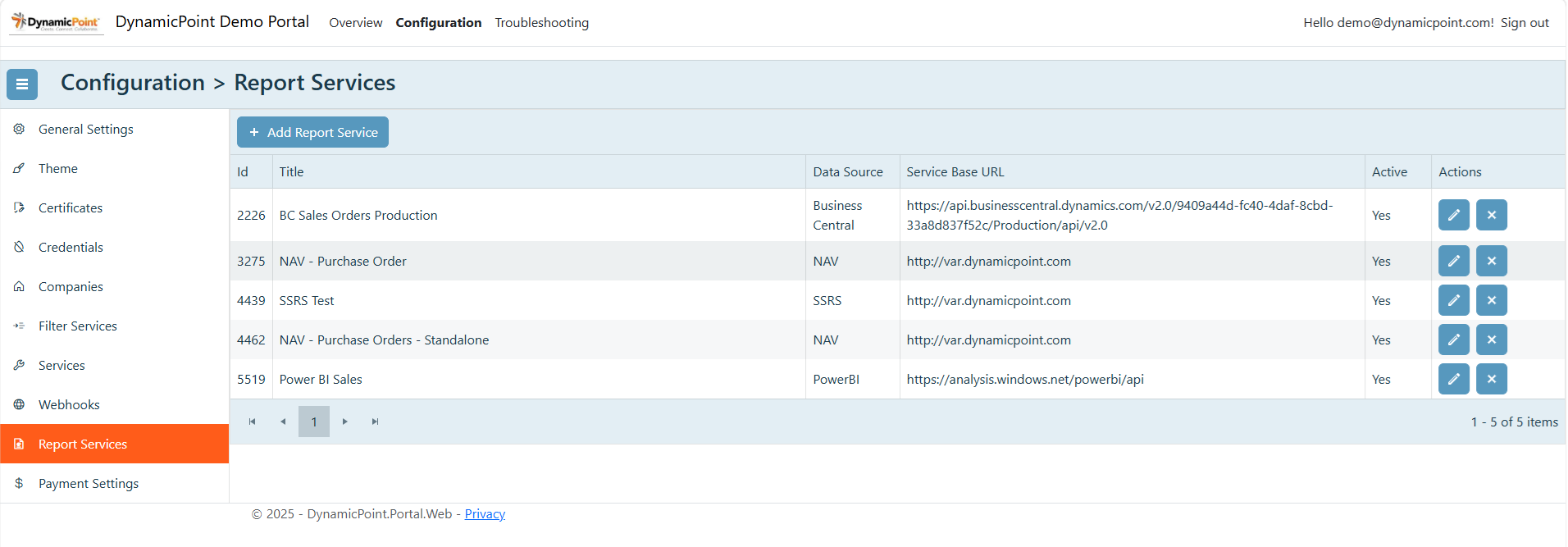The image size is (1568, 547).
Task: Click the '1 - 5 of 5 items' label
Action: click(x=1514, y=422)
